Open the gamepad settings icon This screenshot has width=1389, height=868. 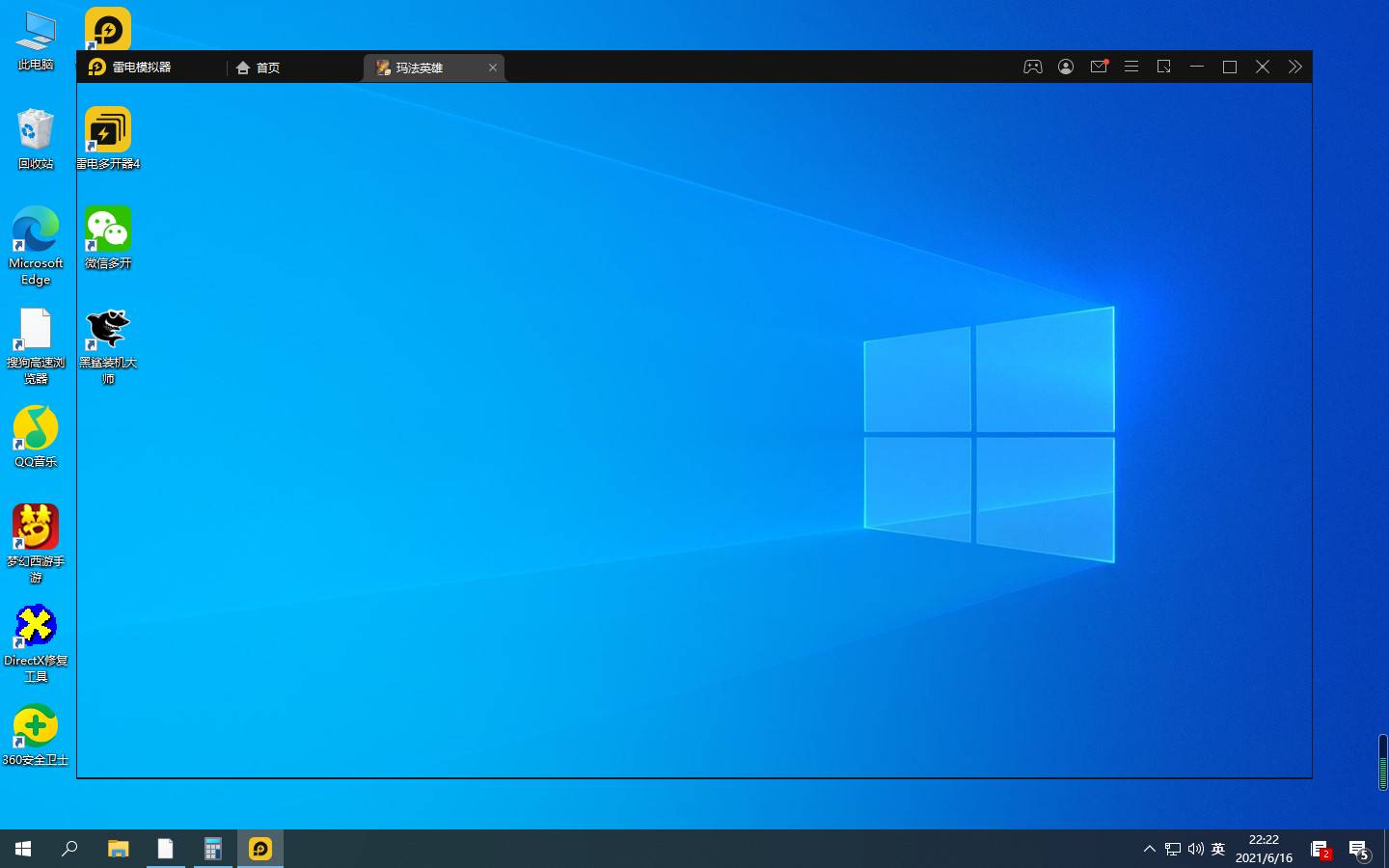(x=1032, y=67)
